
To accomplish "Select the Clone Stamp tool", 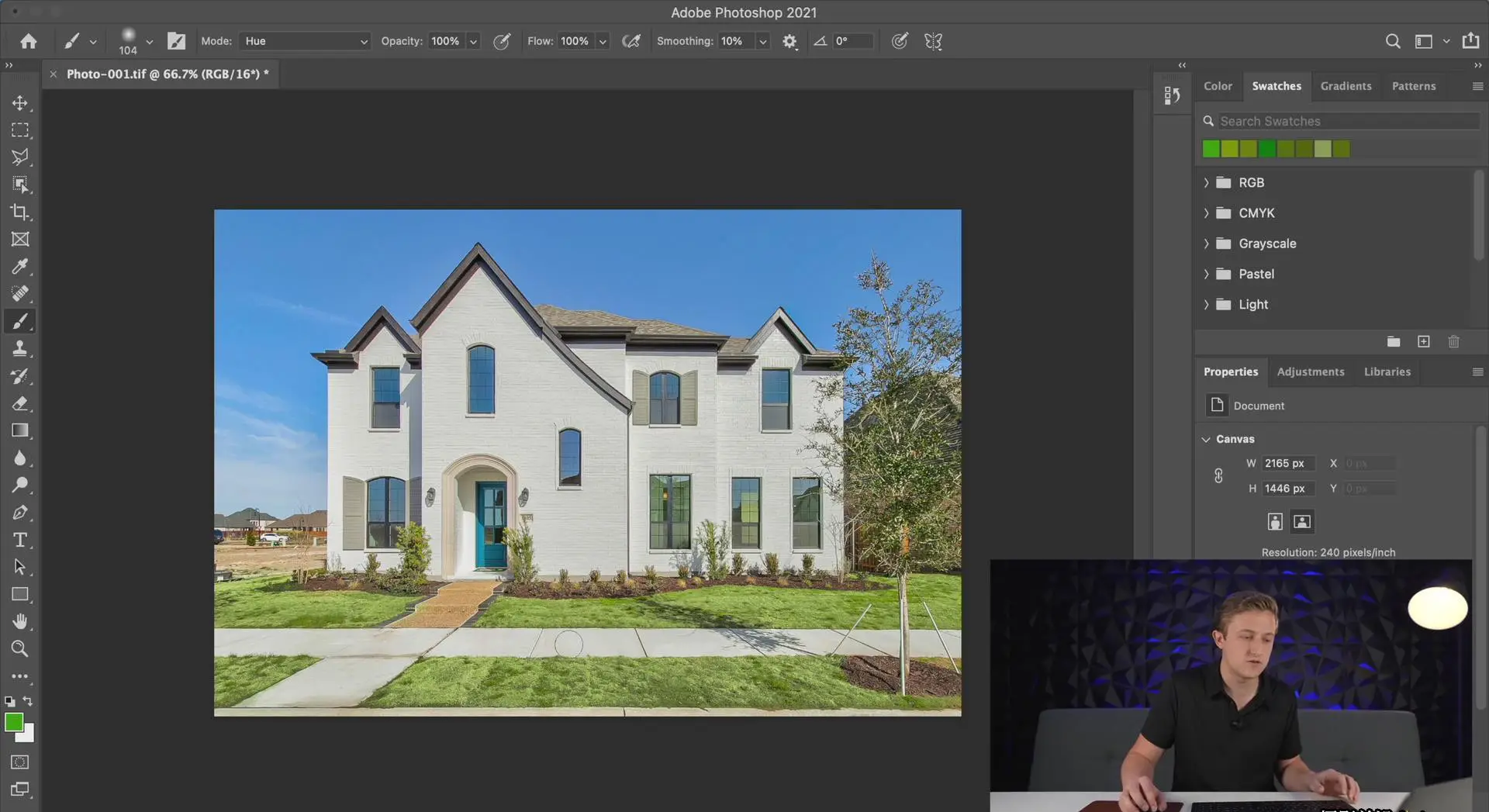I will click(x=20, y=348).
